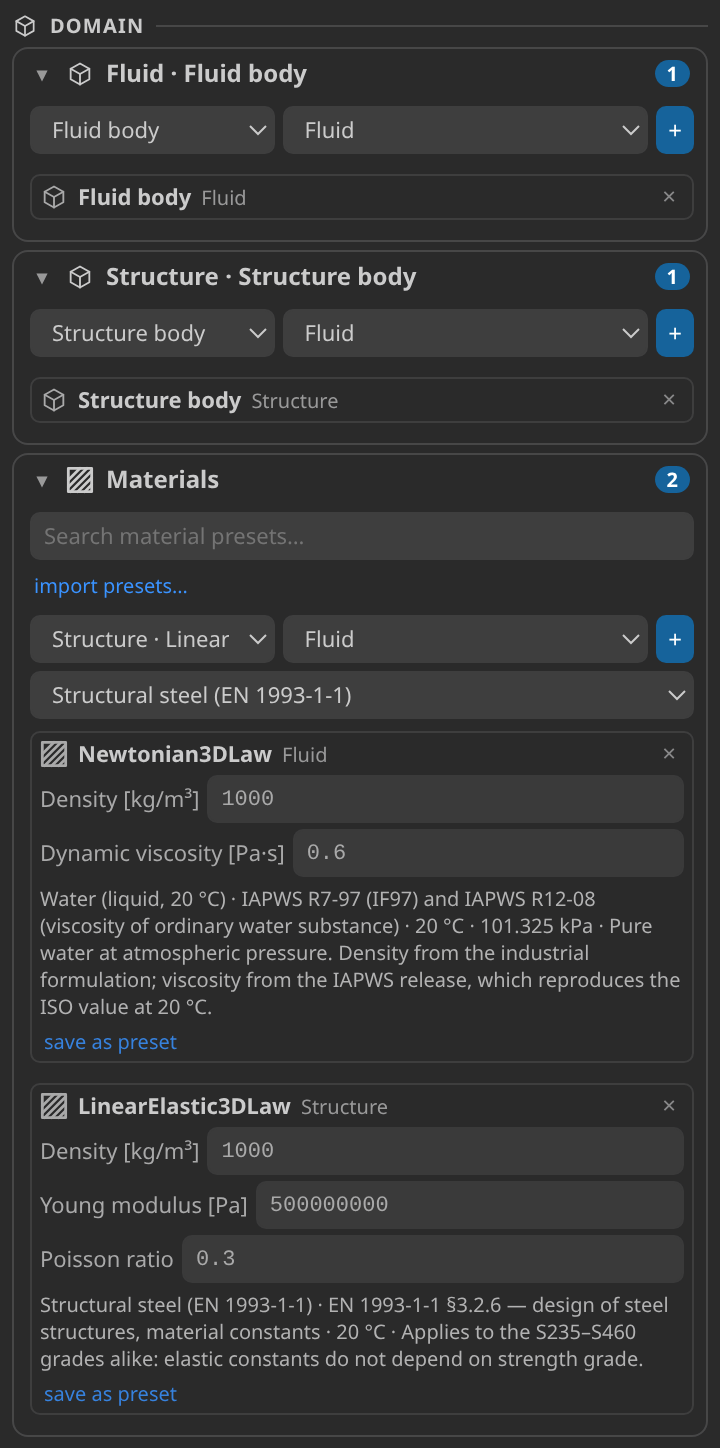This screenshot has width=720, height=1448.
Task: Click the Newtonian3DLaw Density field
Action: tap(446, 799)
